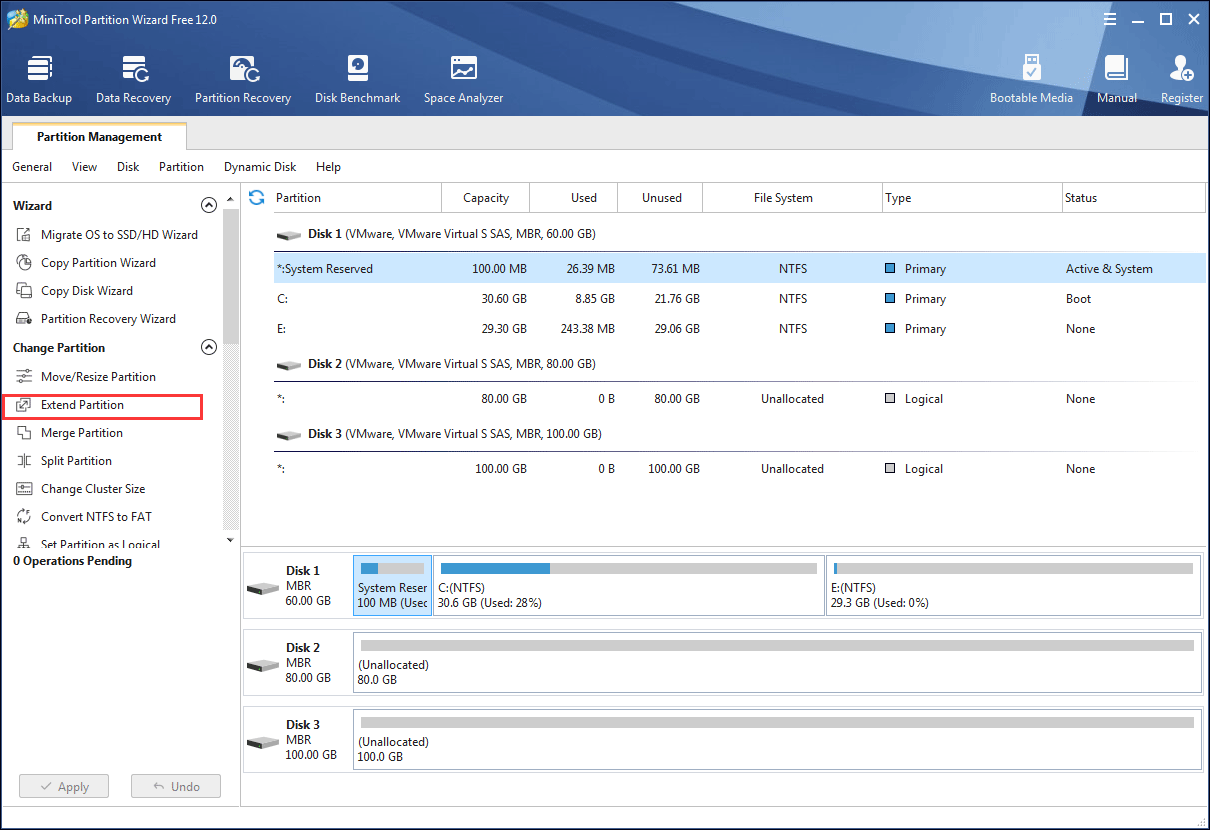Click the Undo button
Screen dimensions: 1210x830
(176, 785)
